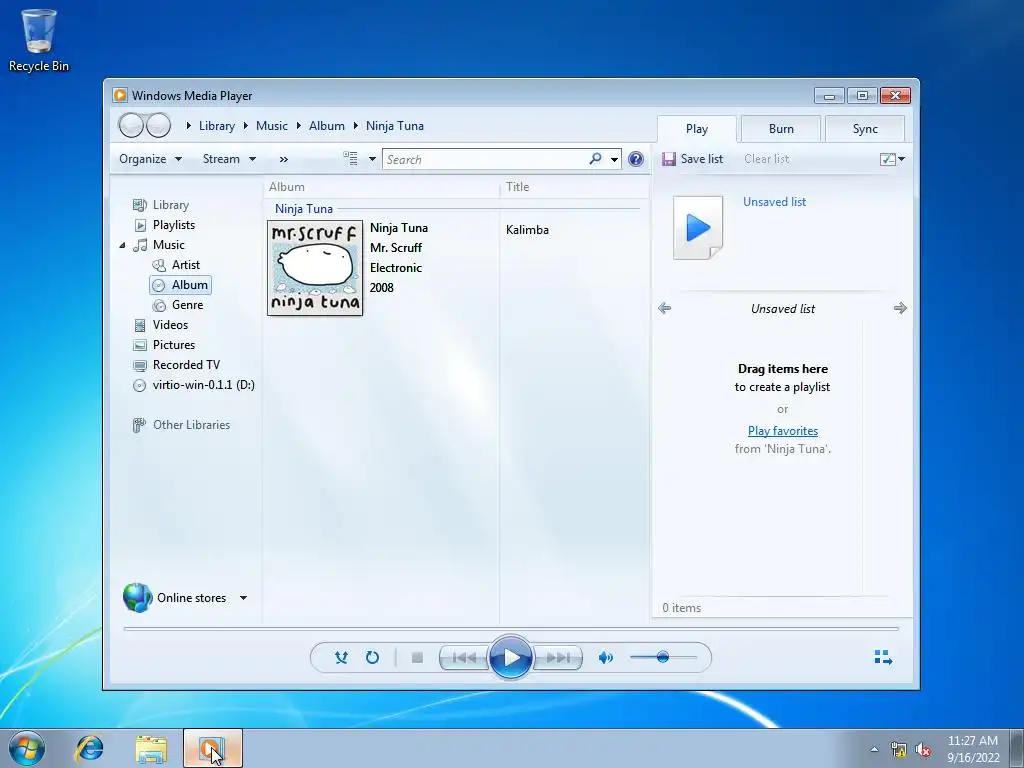Select Album under Music

180,285
